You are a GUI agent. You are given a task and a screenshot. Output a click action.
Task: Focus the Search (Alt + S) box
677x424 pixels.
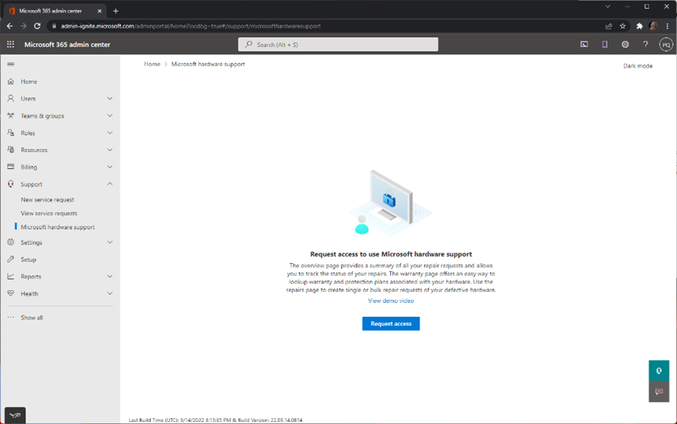(x=338, y=44)
